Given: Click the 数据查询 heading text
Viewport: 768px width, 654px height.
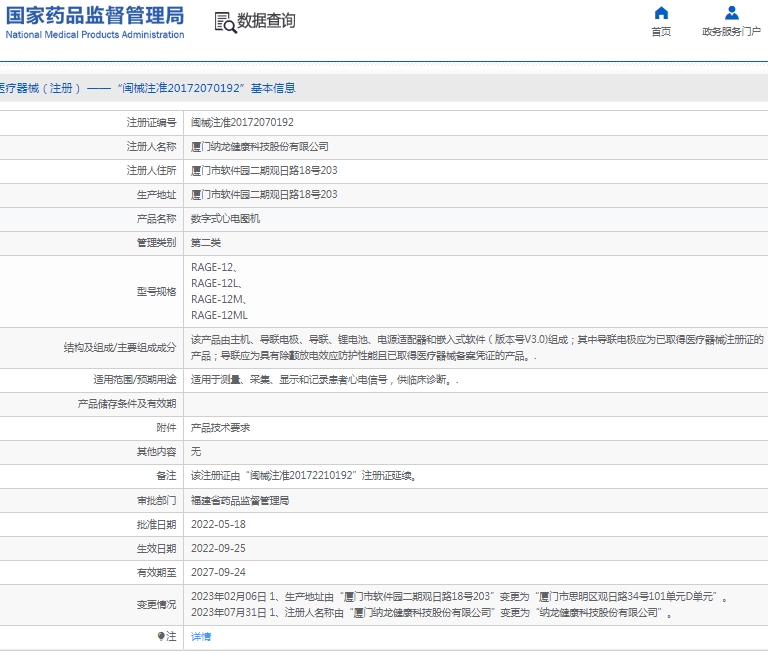Looking at the screenshot, I should [x=266, y=21].
